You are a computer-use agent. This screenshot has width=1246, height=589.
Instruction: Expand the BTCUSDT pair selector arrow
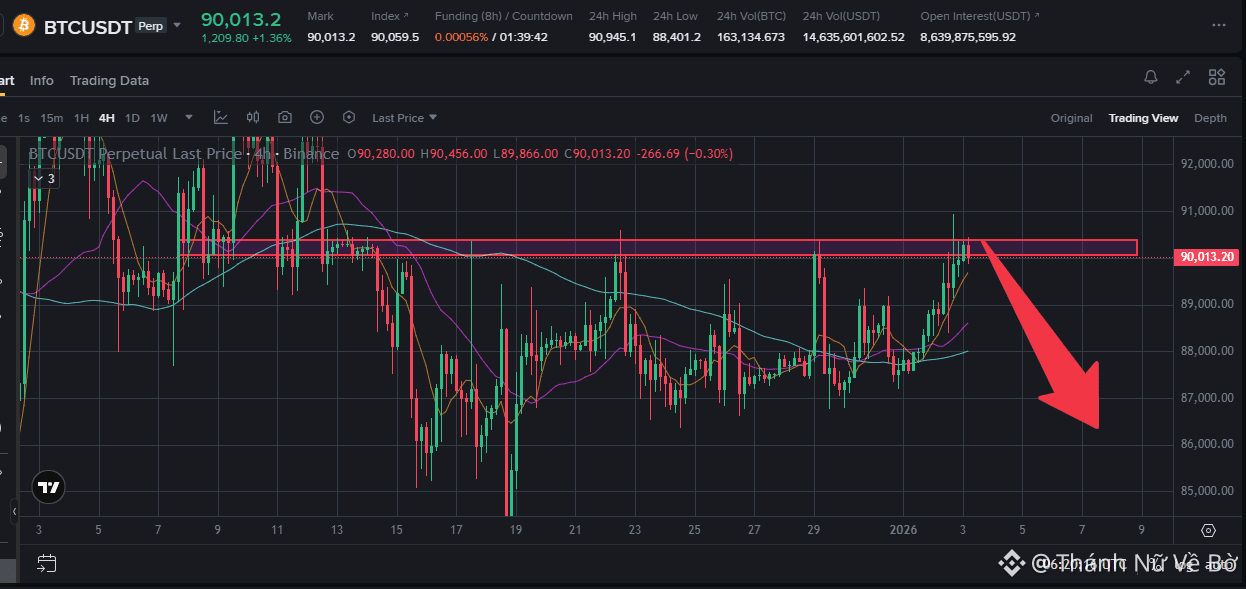[x=178, y=25]
